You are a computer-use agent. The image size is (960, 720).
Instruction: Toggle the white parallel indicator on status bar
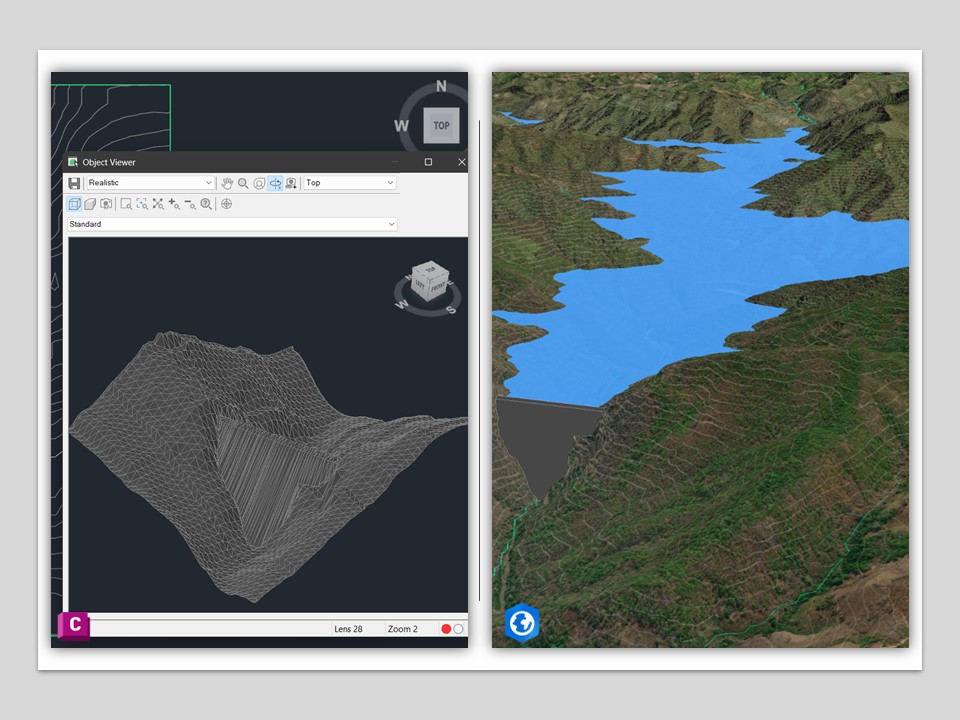[x=459, y=629]
